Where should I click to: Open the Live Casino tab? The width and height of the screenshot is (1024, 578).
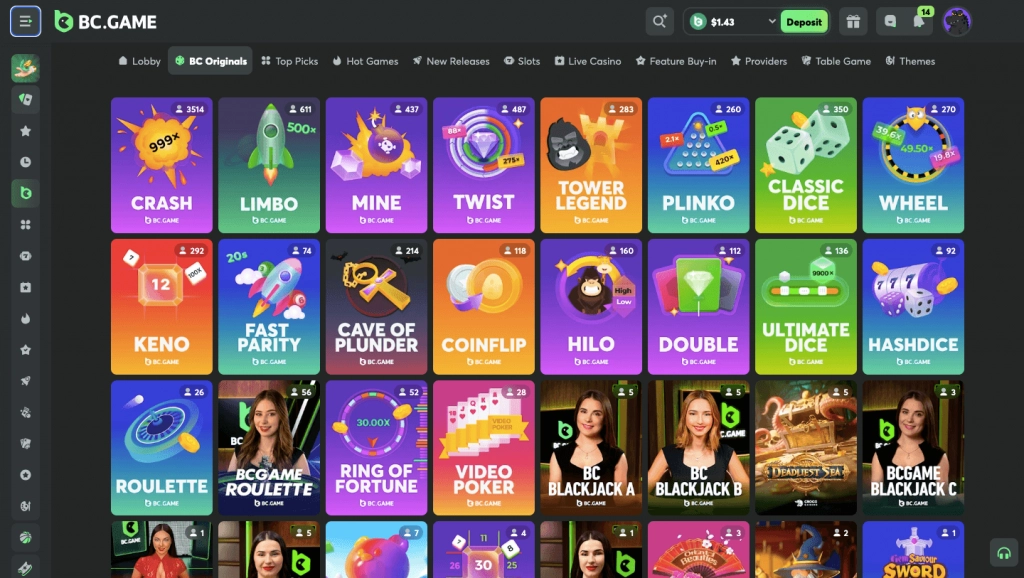pos(588,61)
